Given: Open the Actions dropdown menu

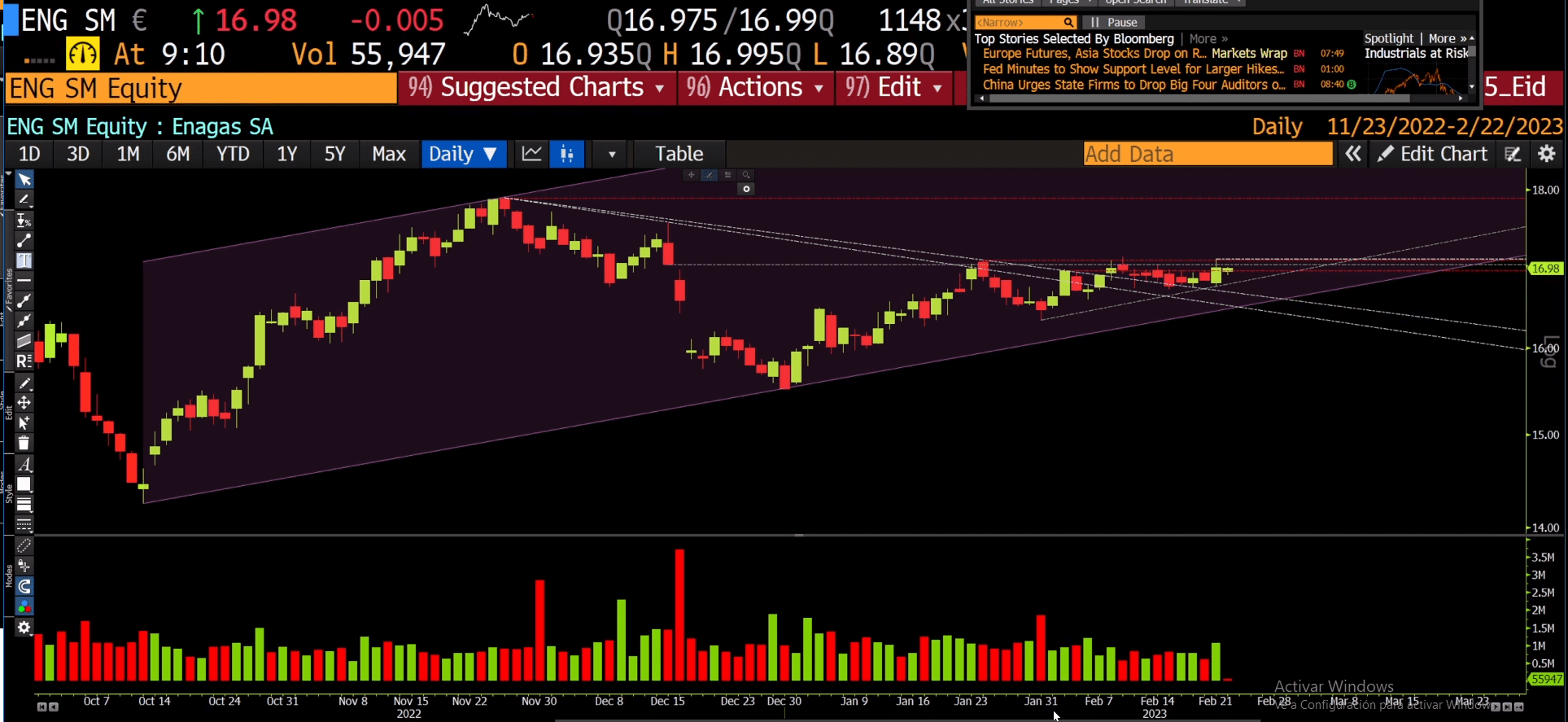Looking at the screenshot, I should coord(755,87).
